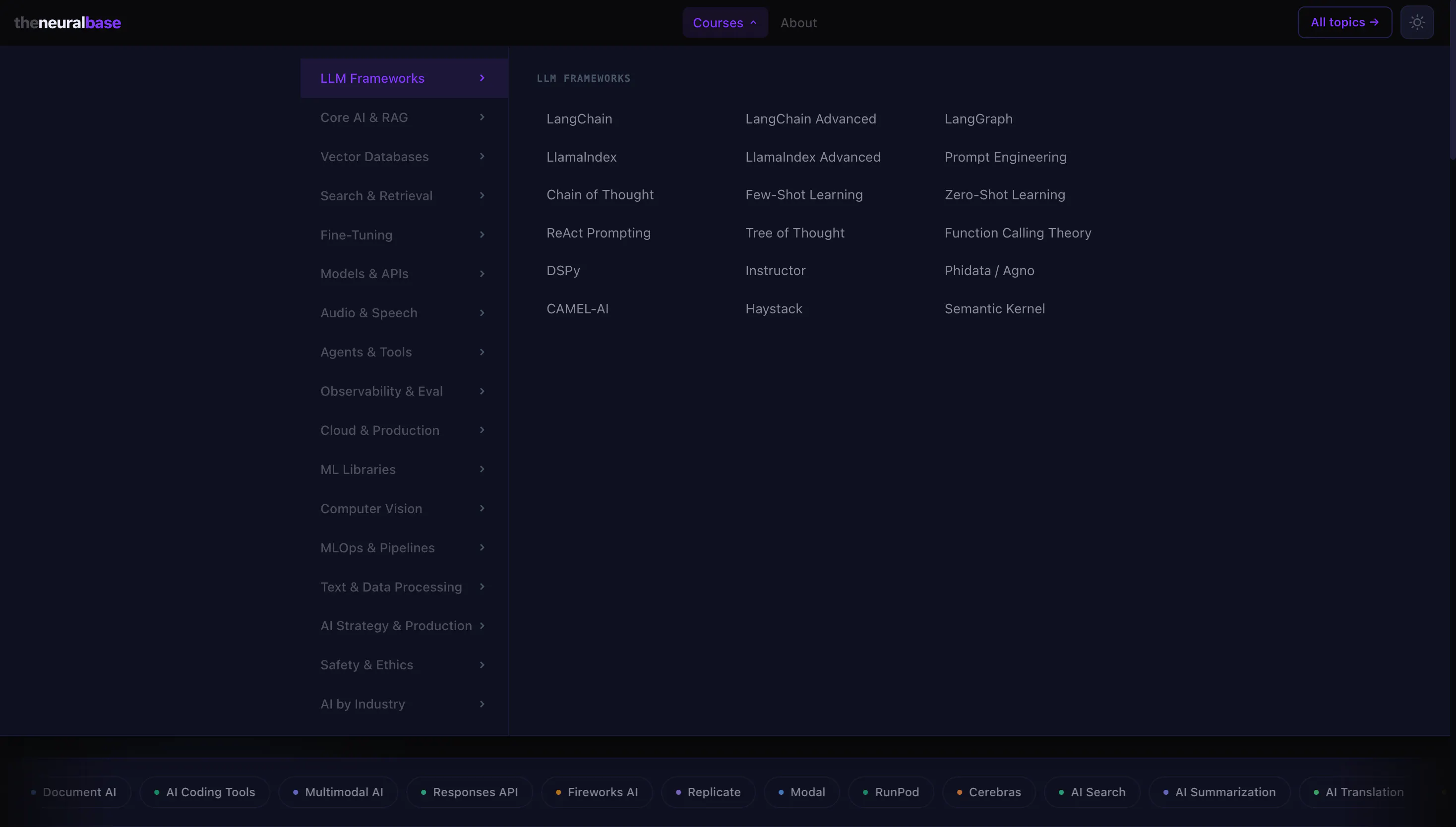Open LangChain course link
Viewport: 1456px width, 827px height.
click(579, 119)
